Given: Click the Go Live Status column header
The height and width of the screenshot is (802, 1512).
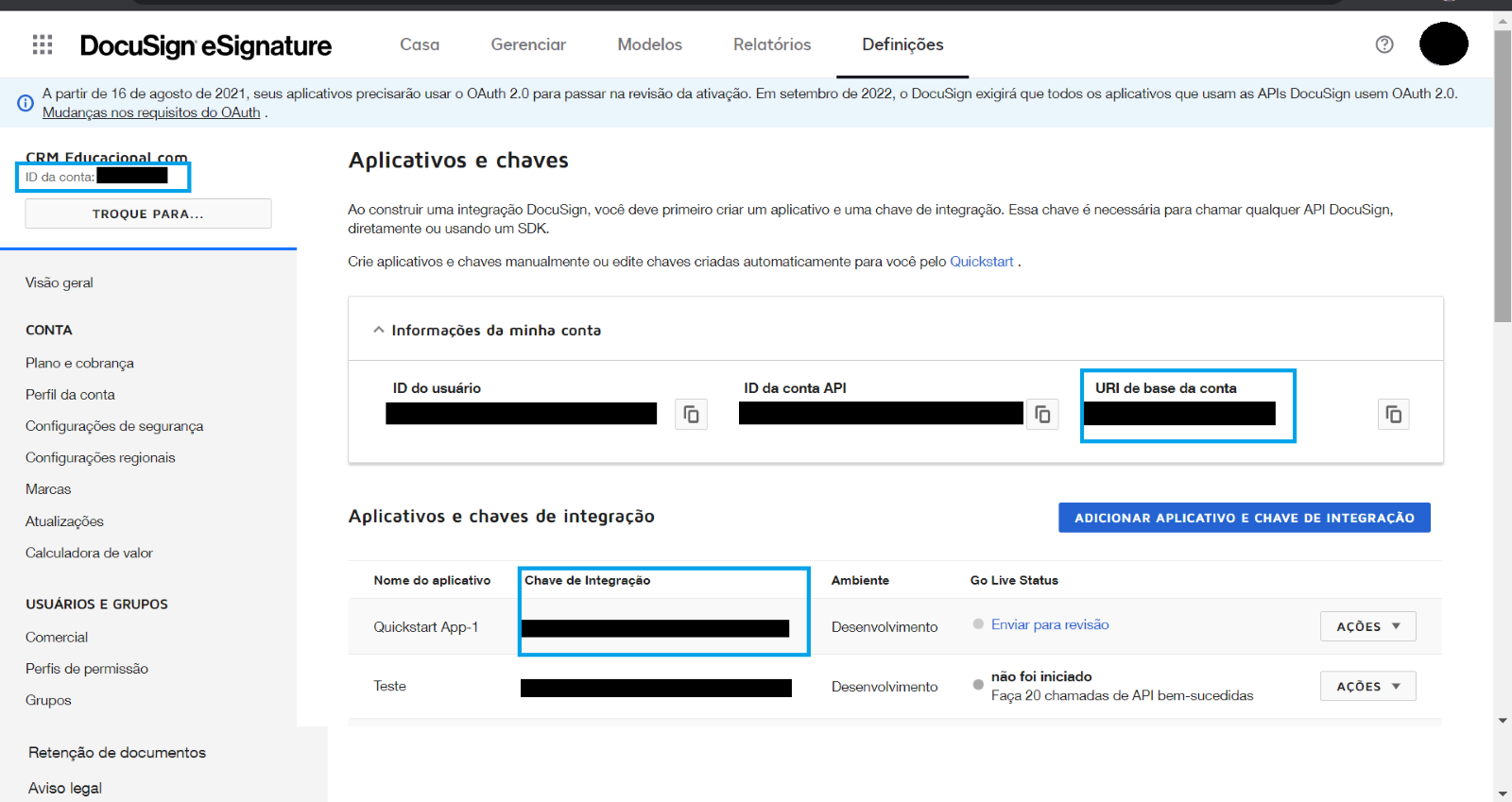Looking at the screenshot, I should click(x=1014, y=580).
